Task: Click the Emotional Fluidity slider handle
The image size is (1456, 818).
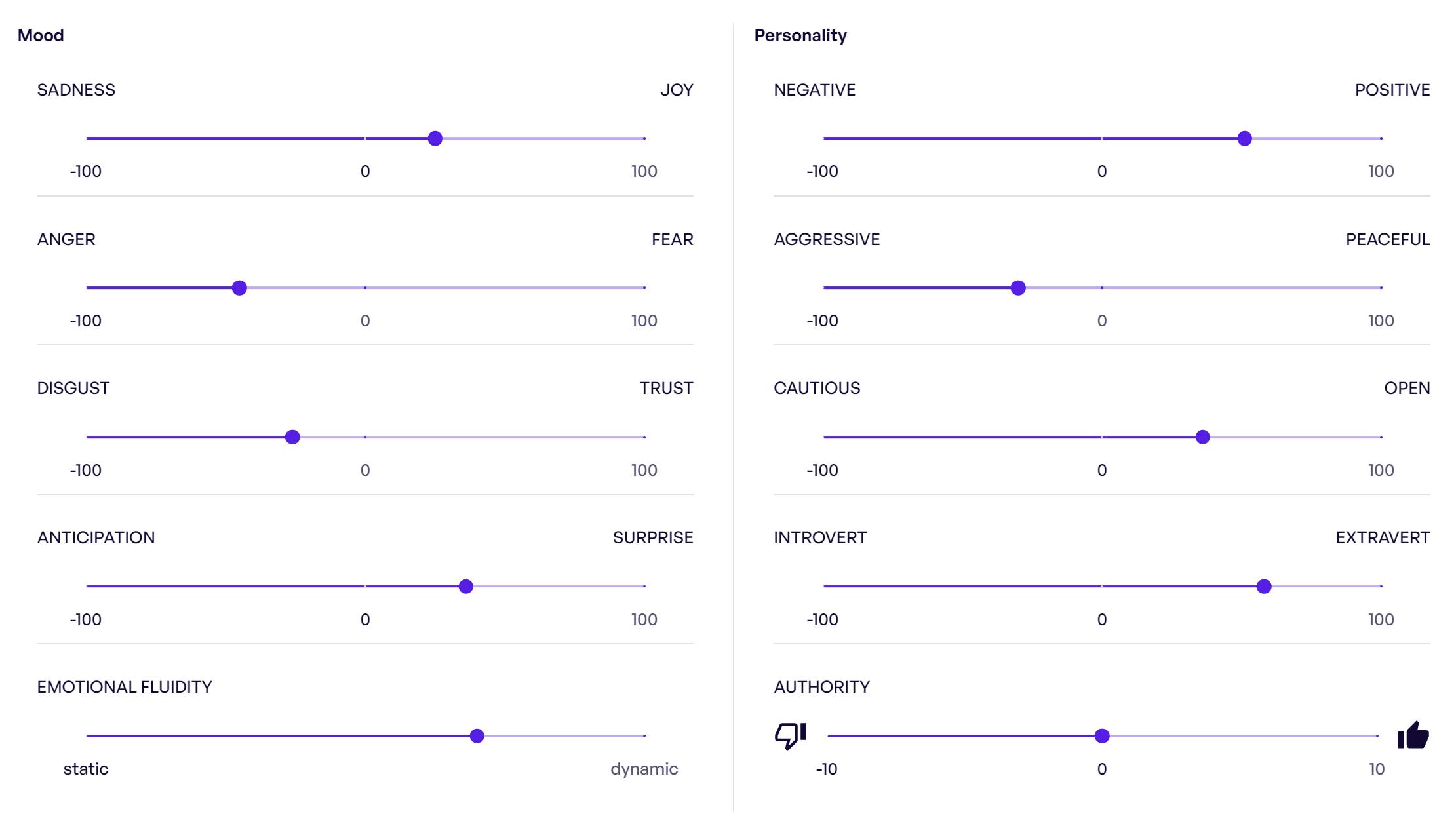Action: (x=477, y=736)
